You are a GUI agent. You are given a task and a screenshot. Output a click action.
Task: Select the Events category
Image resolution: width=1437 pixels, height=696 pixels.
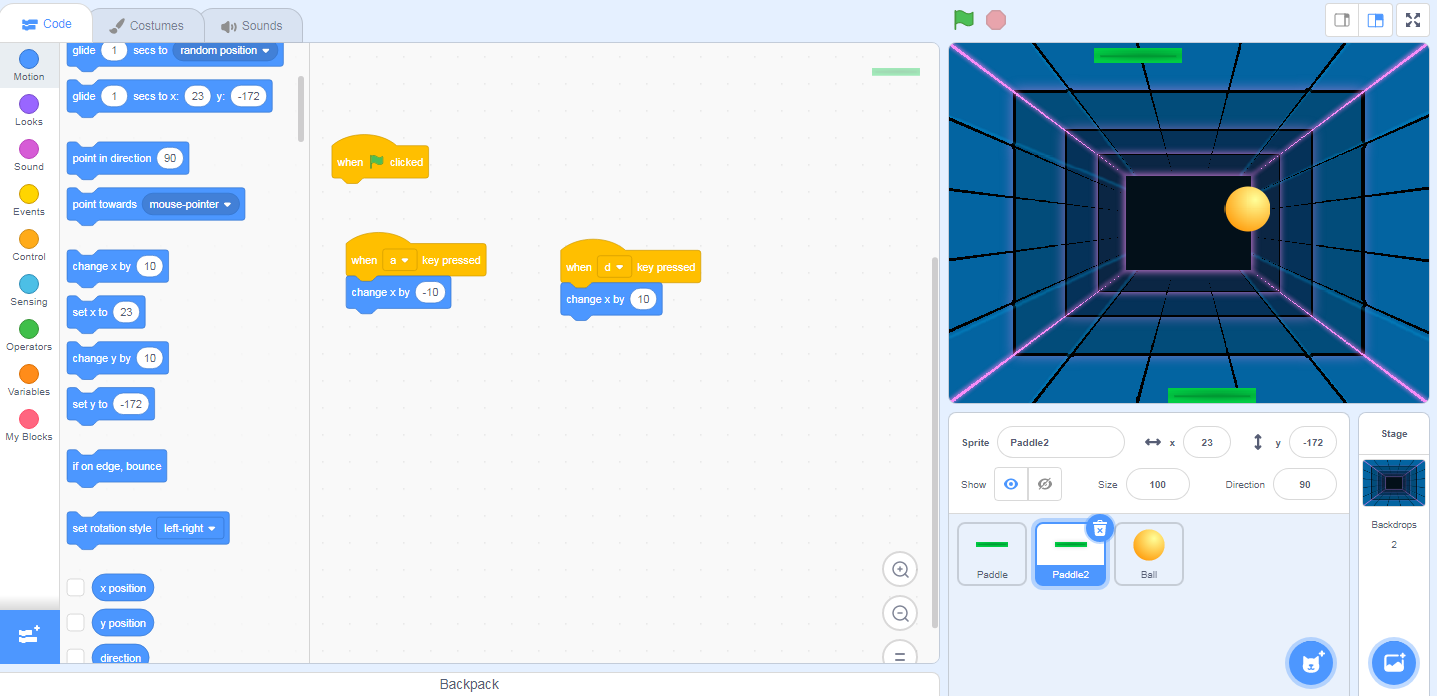(29, 200)
